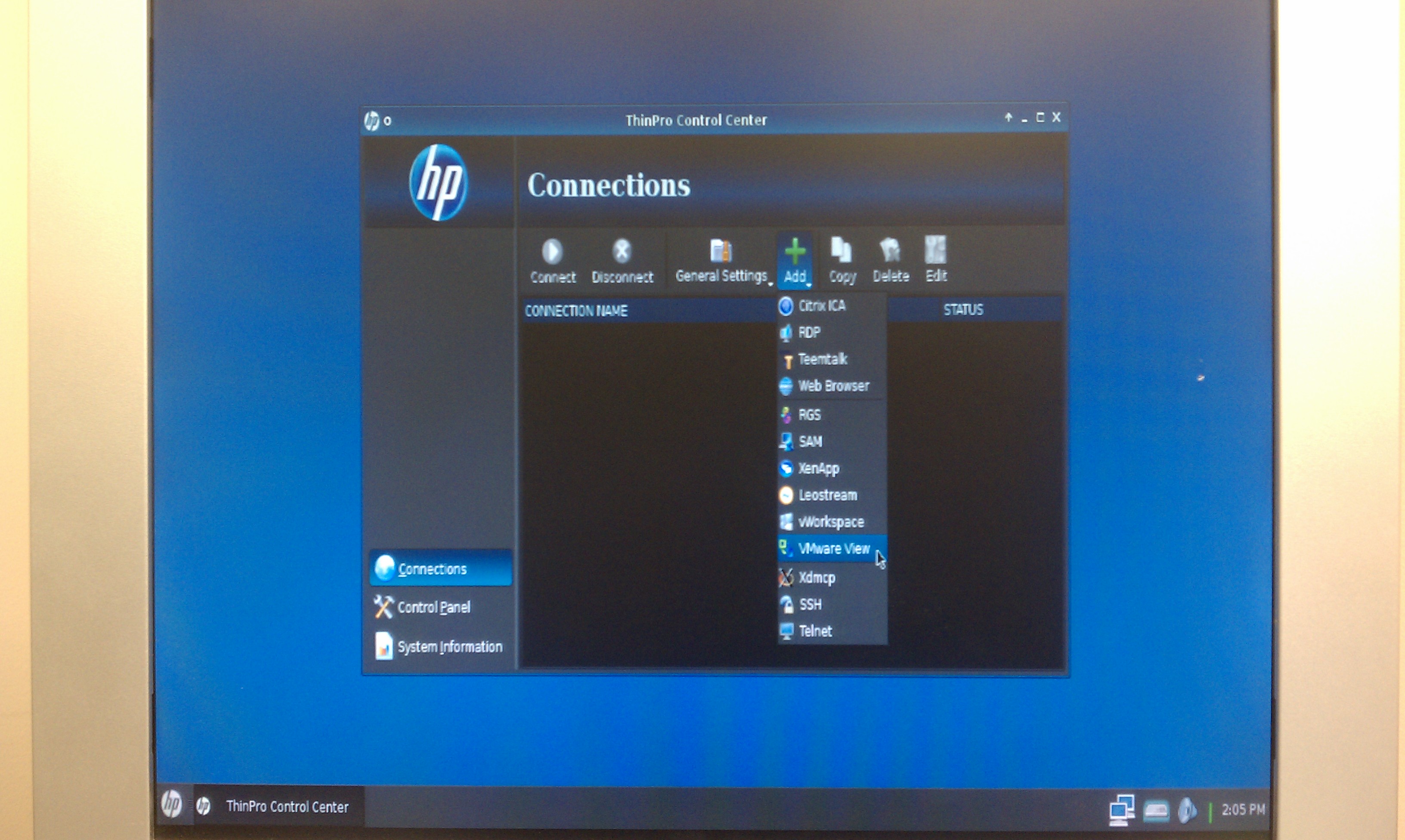
Task: Click the Connect toolbar icon
Action: pyautogui.click(x=553, y=260)
